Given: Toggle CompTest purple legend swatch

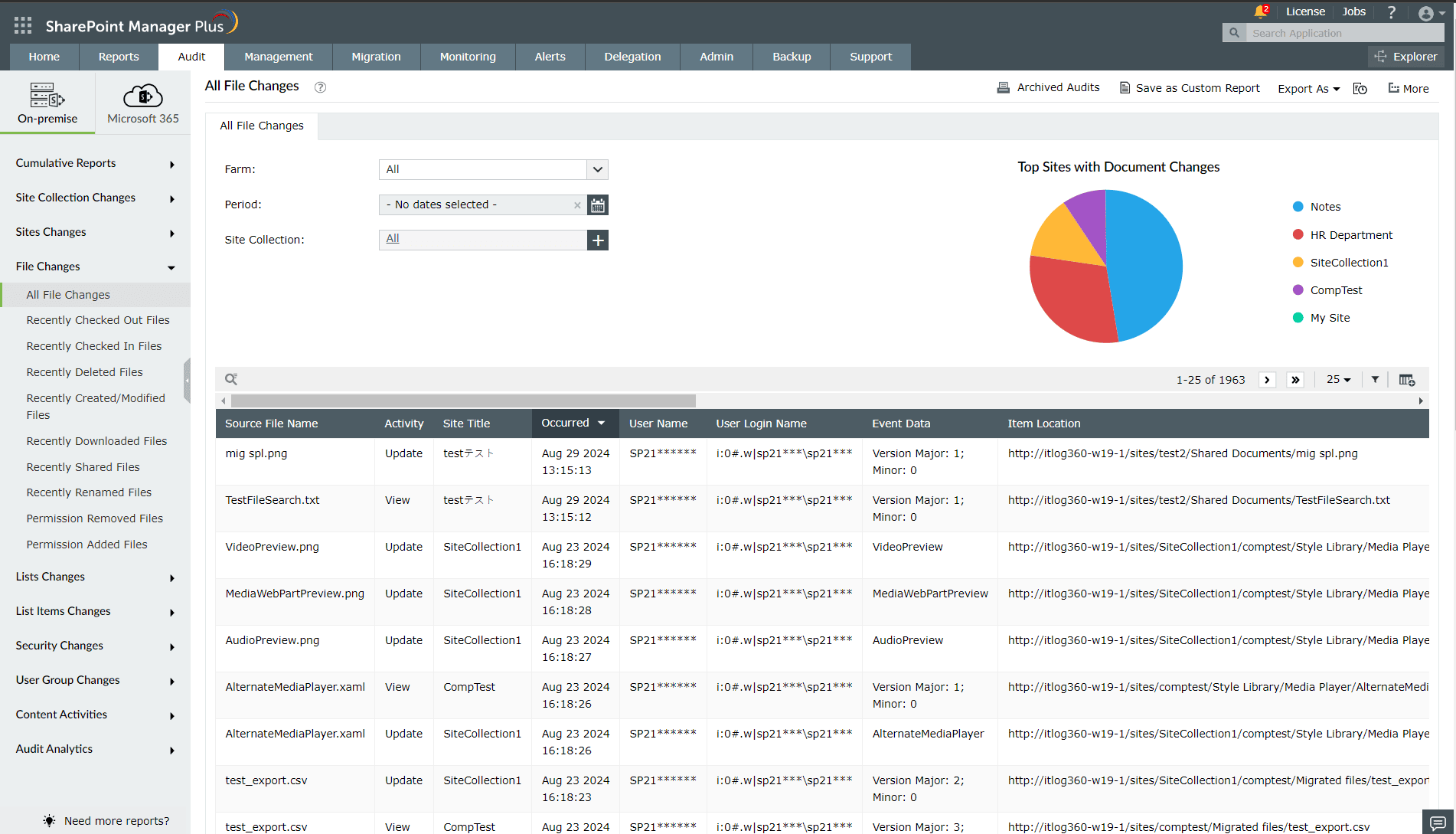Looking at the screenshot, I should click(1298, 290).
